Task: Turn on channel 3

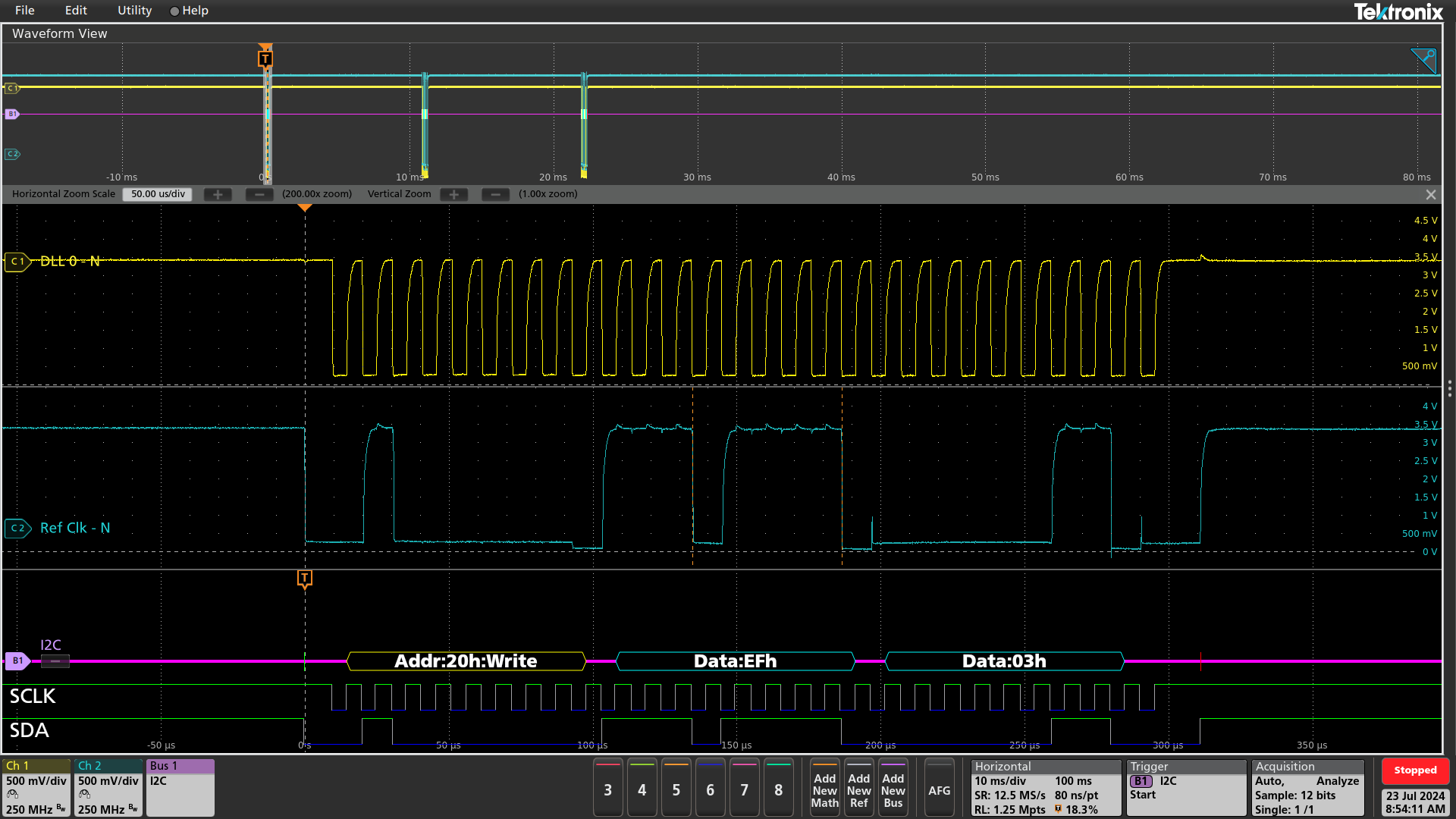Action: click(607, 789)
